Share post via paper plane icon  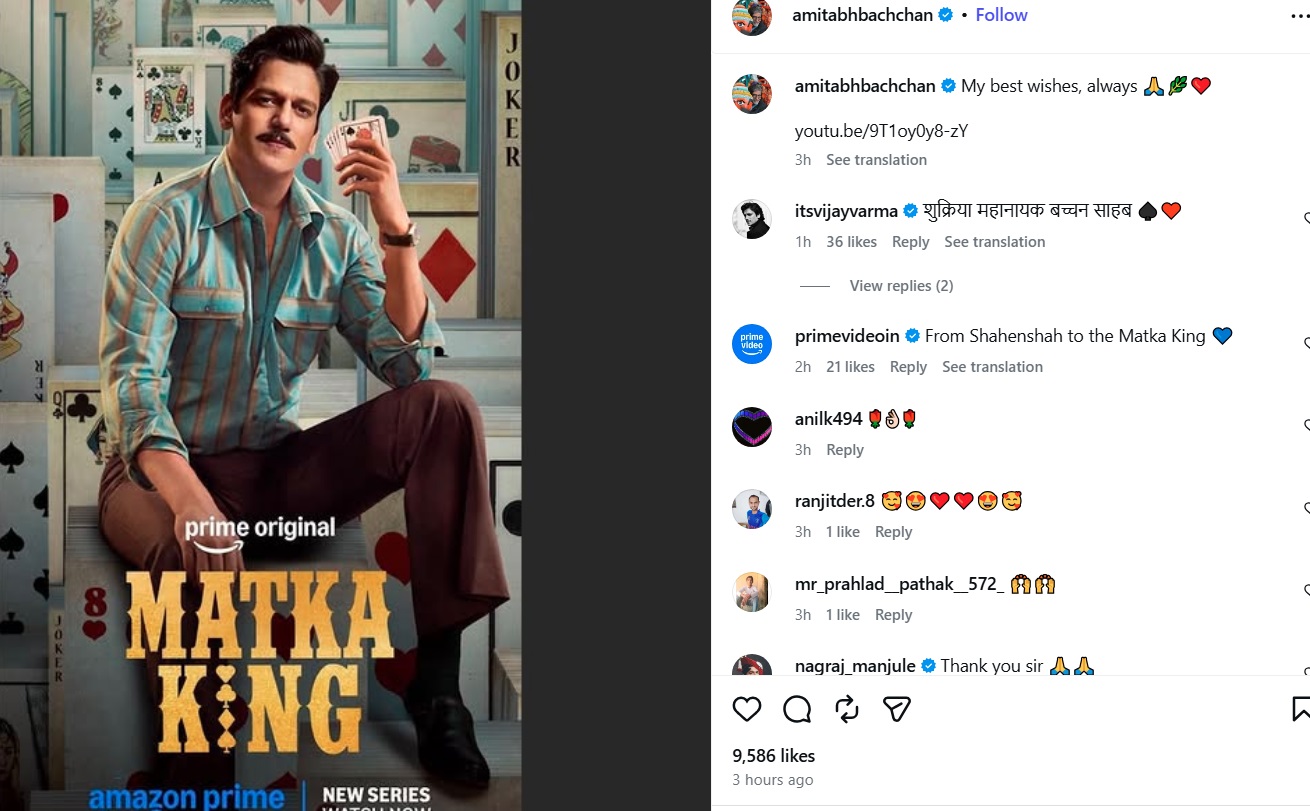(896, 709)
